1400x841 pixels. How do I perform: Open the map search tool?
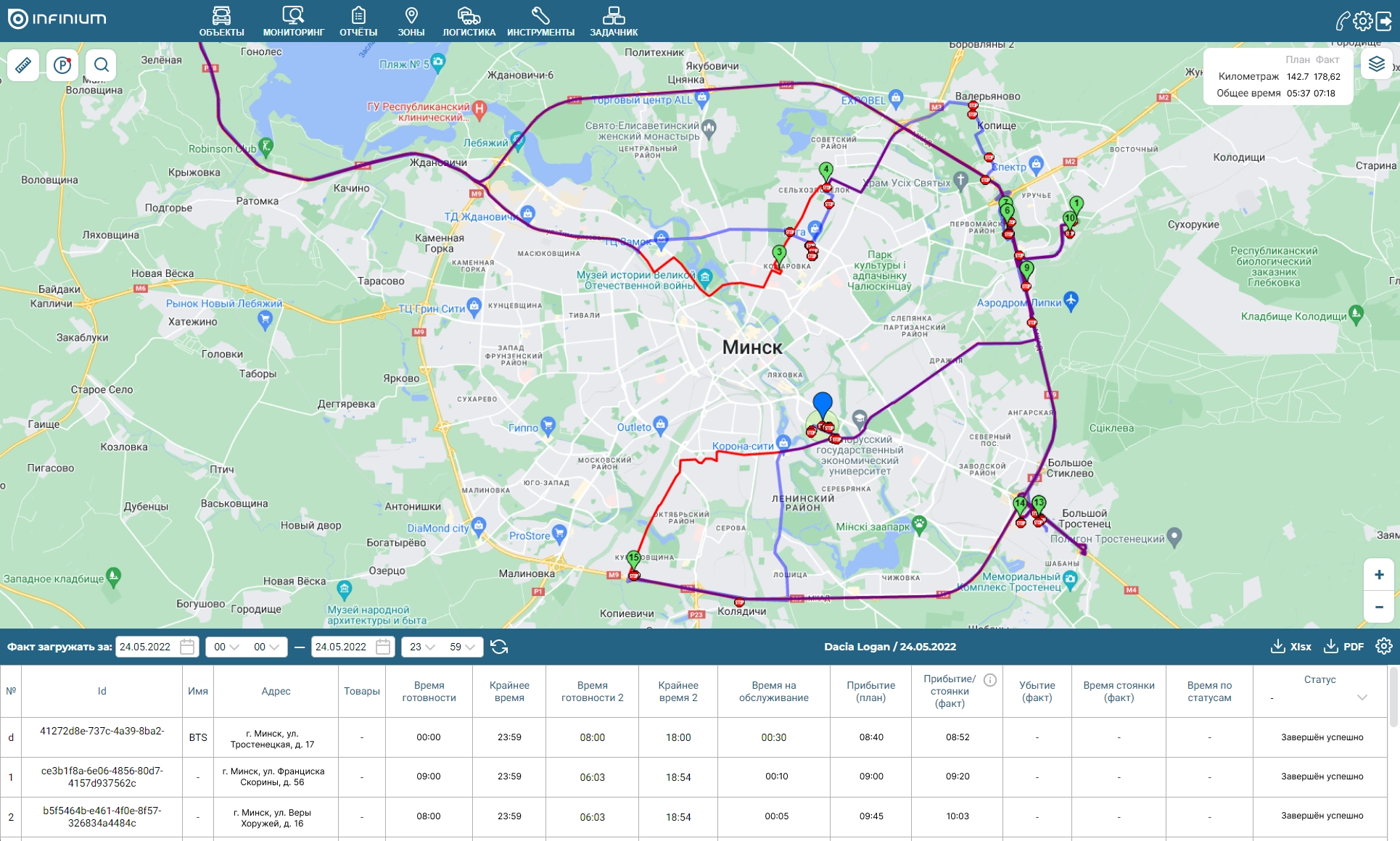[x=102, y=65]
